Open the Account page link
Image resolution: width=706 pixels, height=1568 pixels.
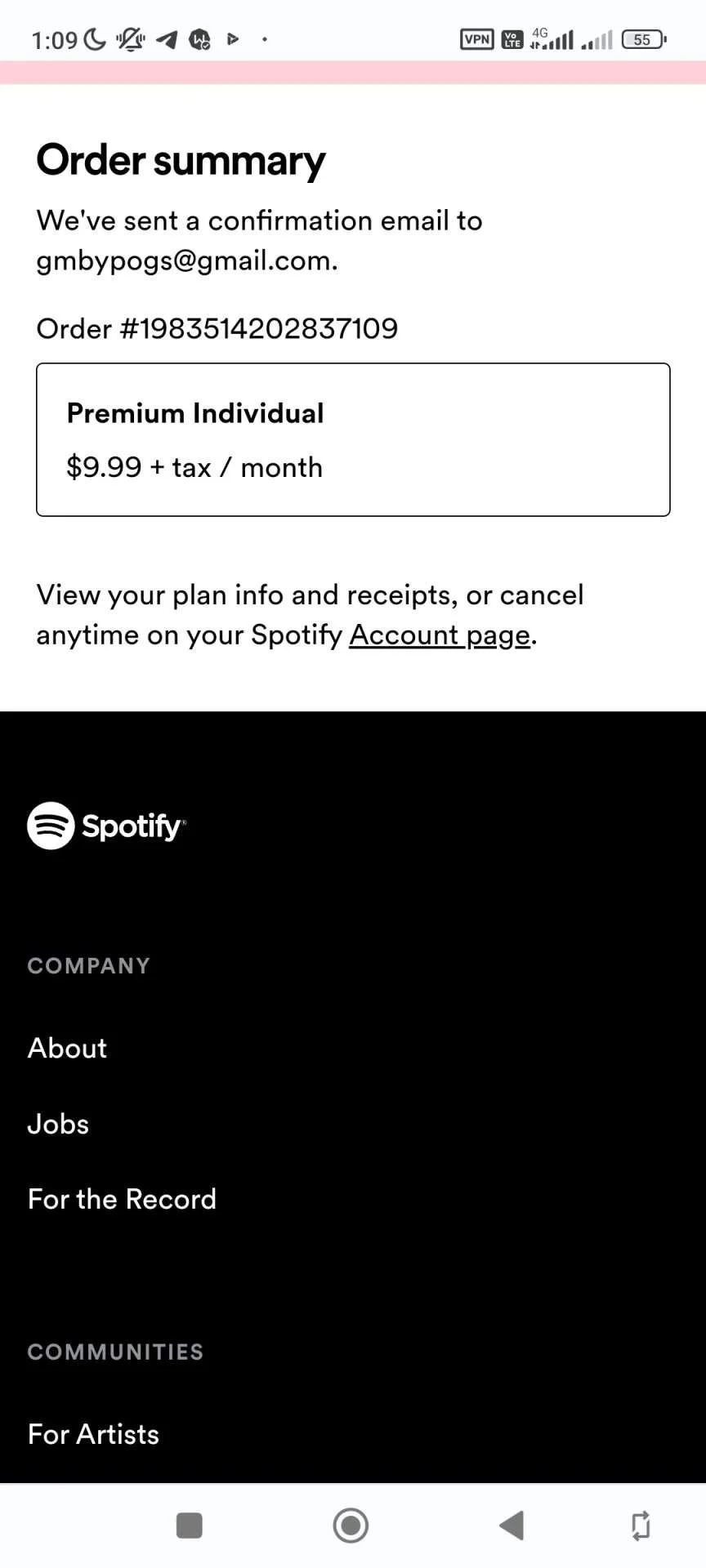pos(440,635)
